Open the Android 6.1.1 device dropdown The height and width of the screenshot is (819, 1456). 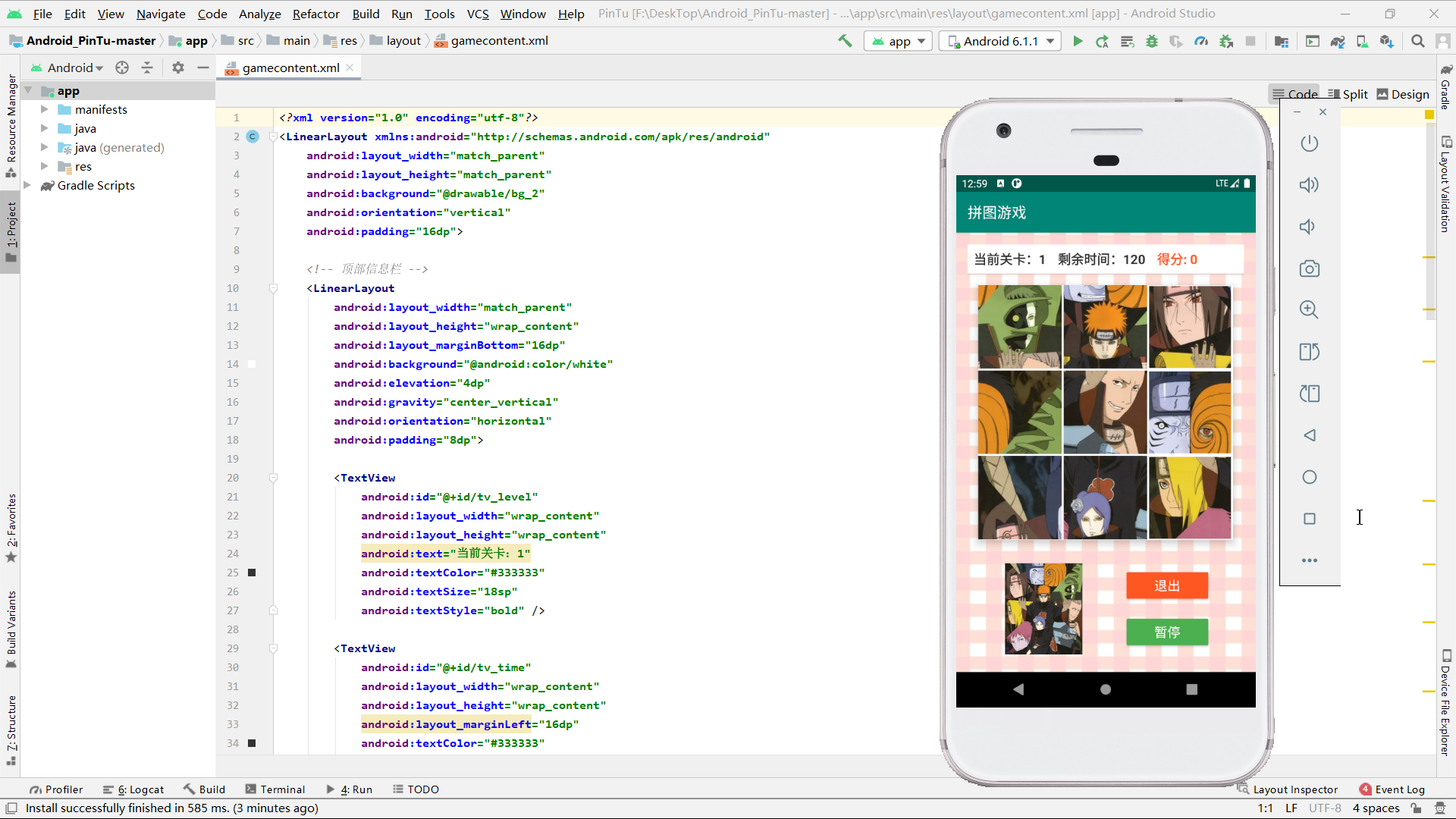(x=999, y=41)
